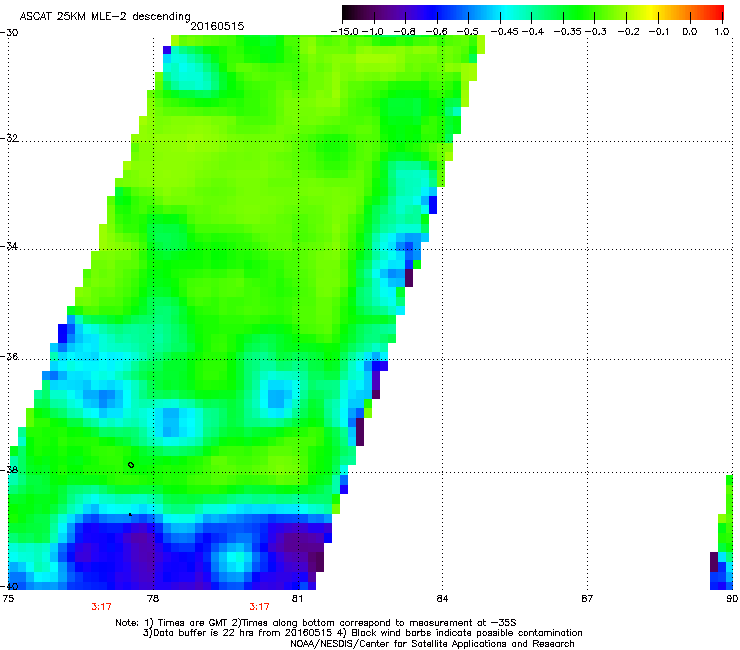Click the latitude label -38
Viewport: 740px width, 650px height.
[x=9, y=470]
